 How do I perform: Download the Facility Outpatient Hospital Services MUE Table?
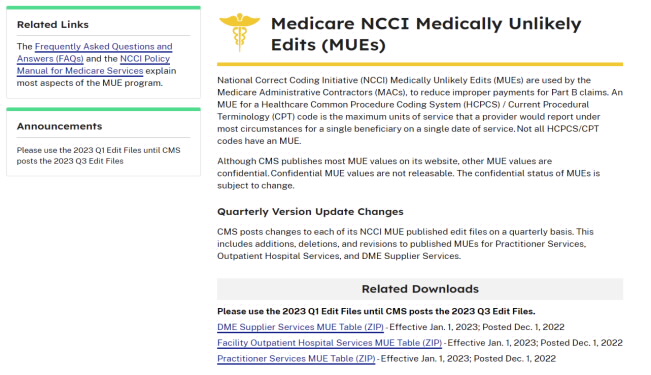[329, 343]
